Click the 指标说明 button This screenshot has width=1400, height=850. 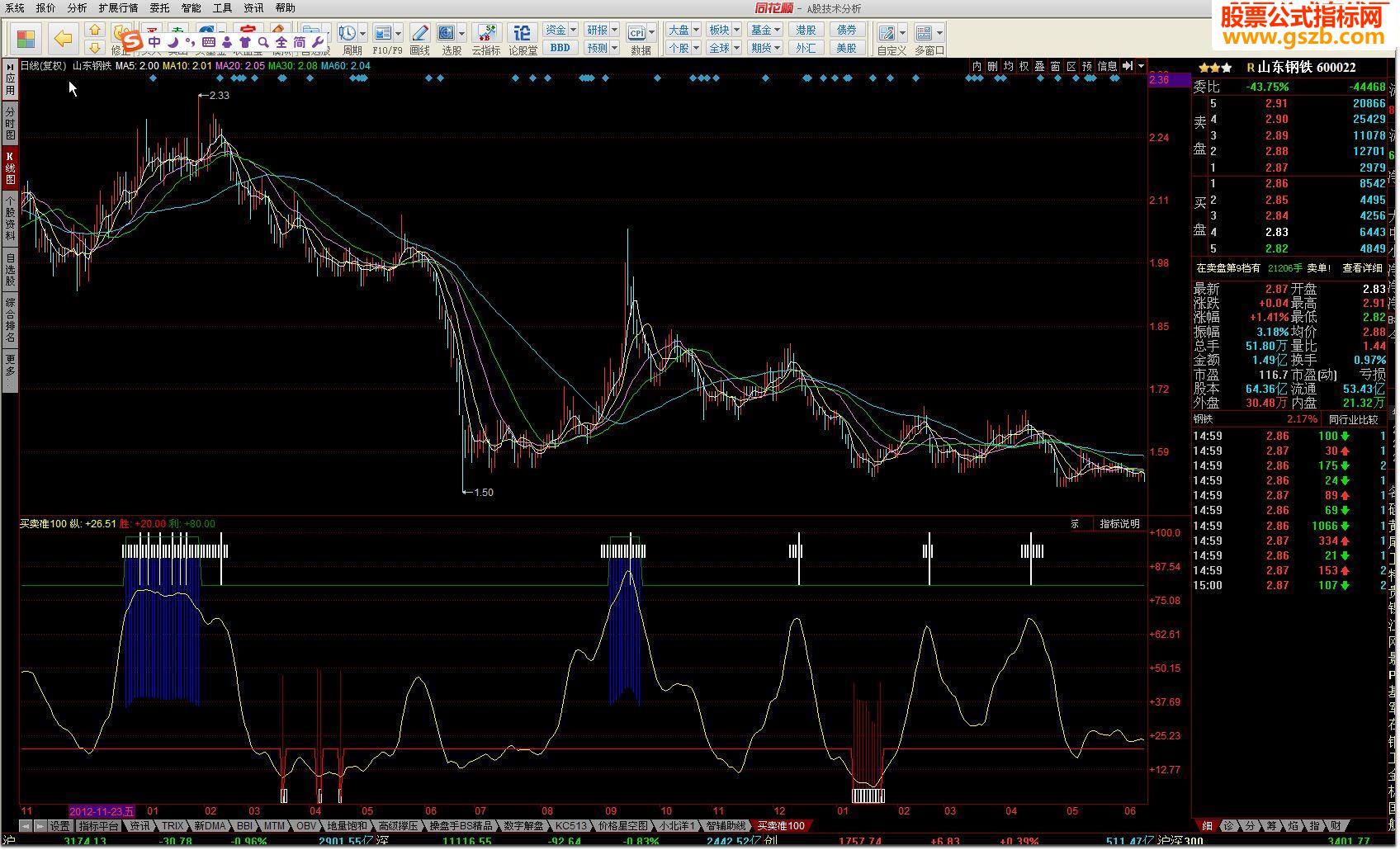[1119, 524]
